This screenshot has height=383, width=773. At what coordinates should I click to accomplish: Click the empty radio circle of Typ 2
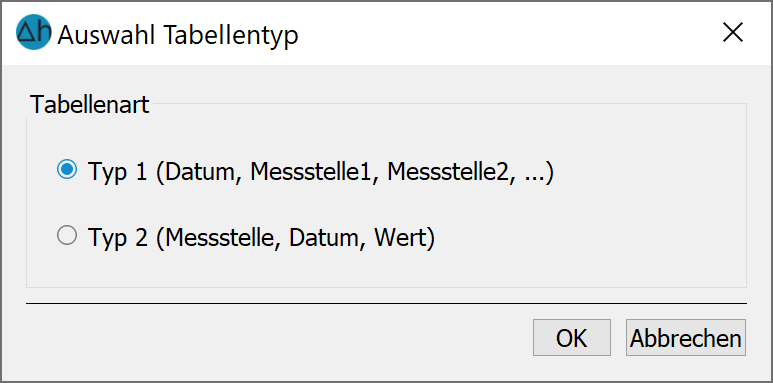point(67,235)
